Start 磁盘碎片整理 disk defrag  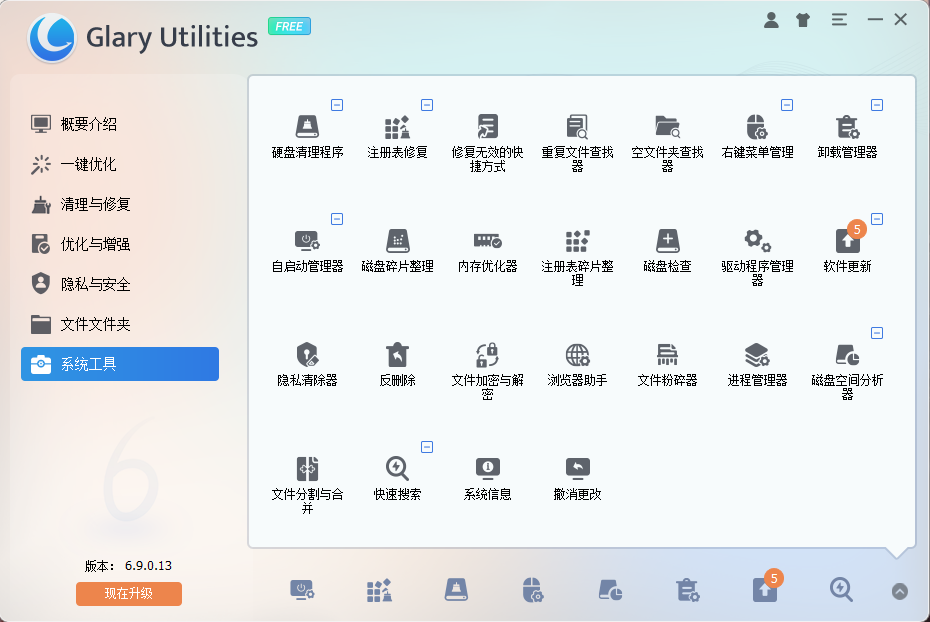(397, 251)
